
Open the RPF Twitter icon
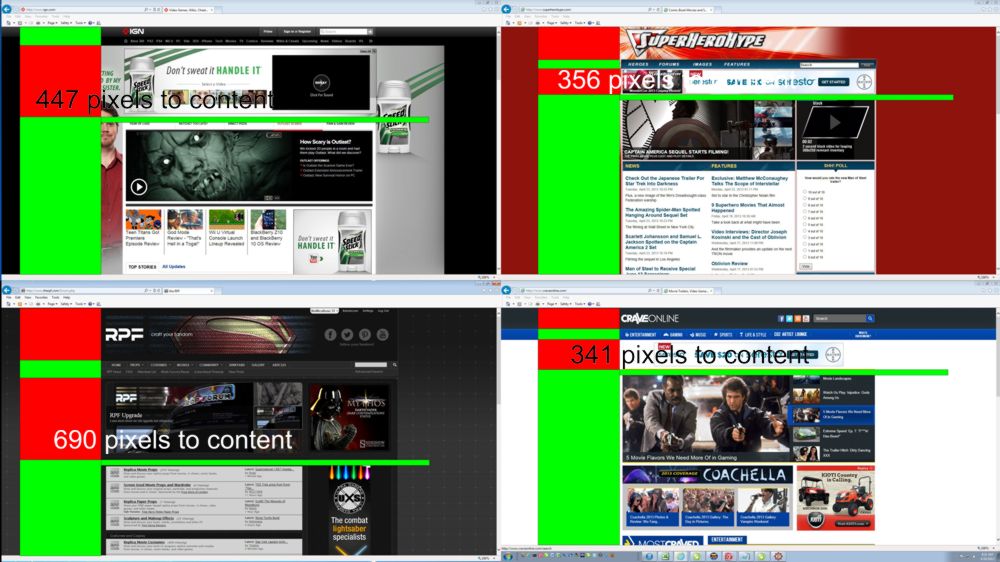[x=348, y=334]
